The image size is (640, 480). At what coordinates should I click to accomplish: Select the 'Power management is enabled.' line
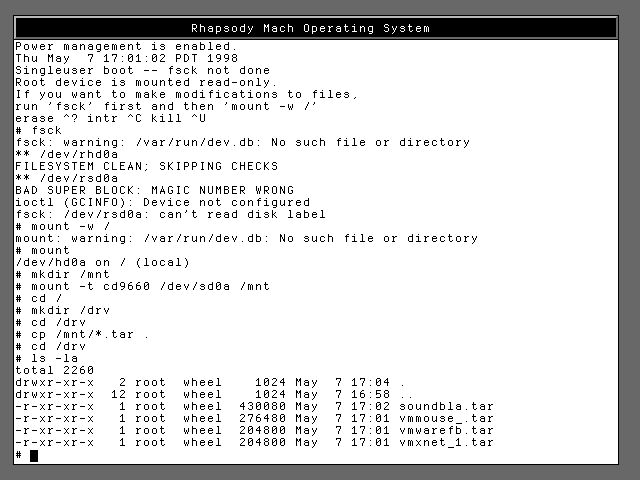(127, 47)
